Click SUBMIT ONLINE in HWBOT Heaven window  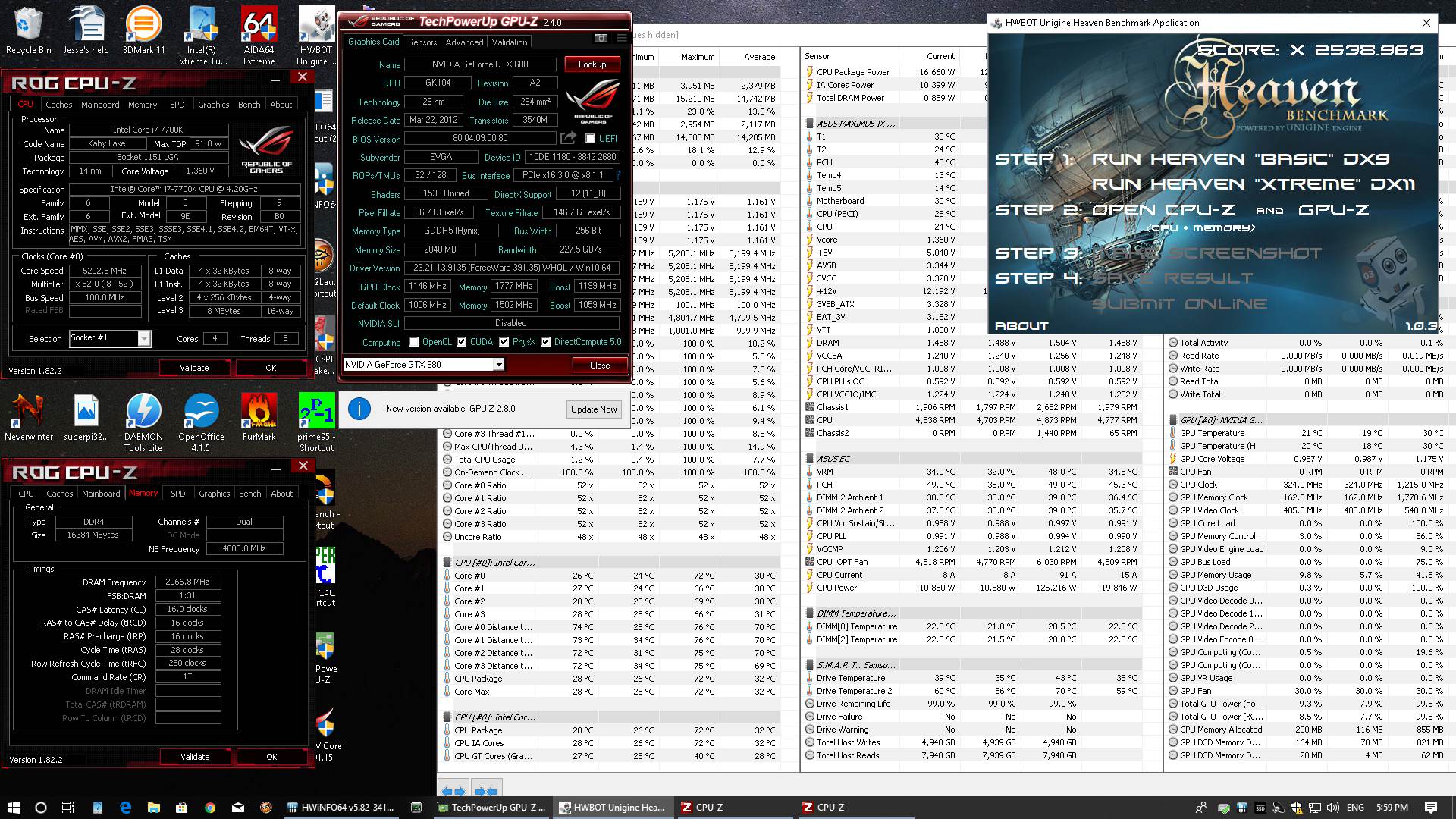click(x=1179, y=304)
